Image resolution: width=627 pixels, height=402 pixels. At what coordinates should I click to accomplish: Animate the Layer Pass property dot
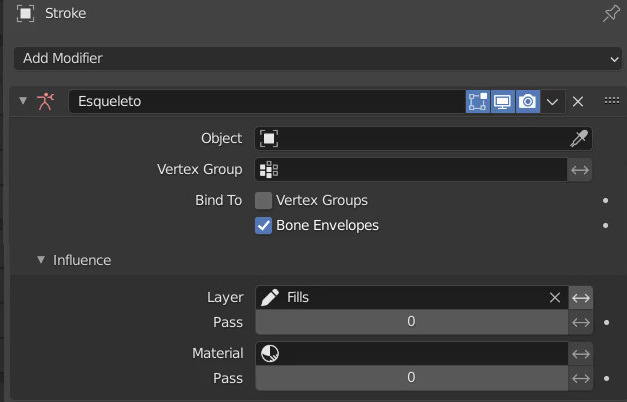tap(607, 322)
